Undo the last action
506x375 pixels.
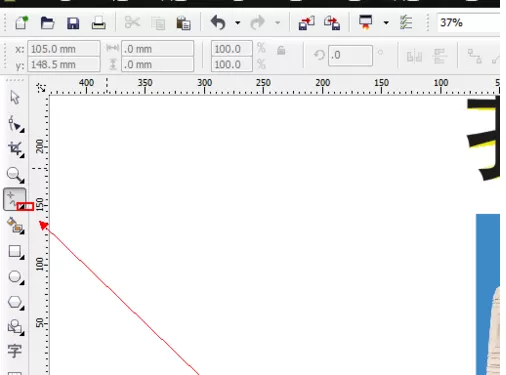[x=218, y=23]
